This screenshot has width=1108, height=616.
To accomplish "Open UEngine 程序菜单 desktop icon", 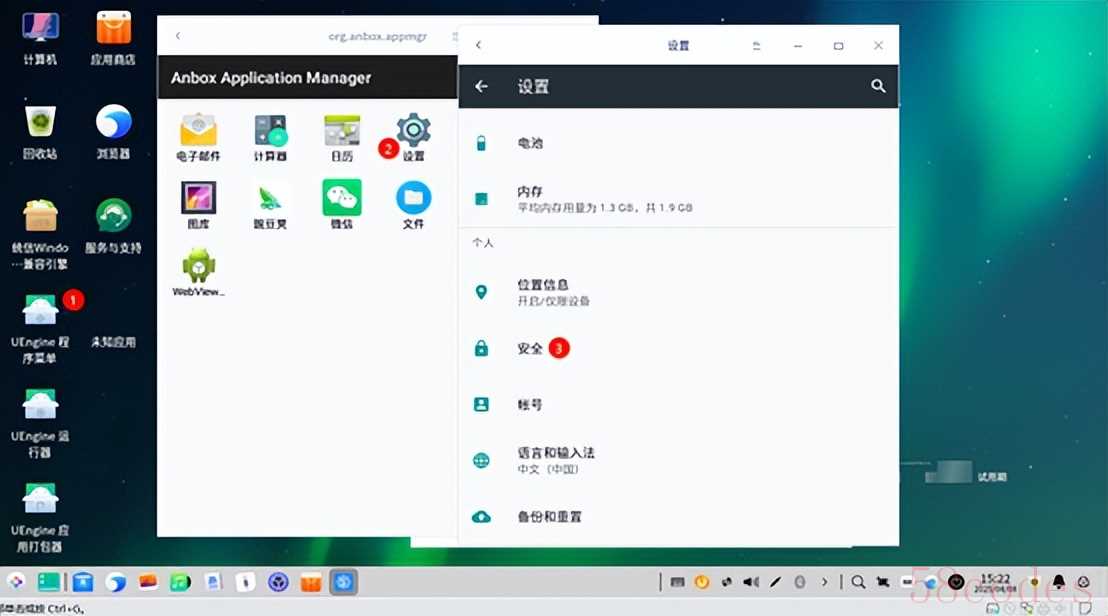I will coord(40,329).
